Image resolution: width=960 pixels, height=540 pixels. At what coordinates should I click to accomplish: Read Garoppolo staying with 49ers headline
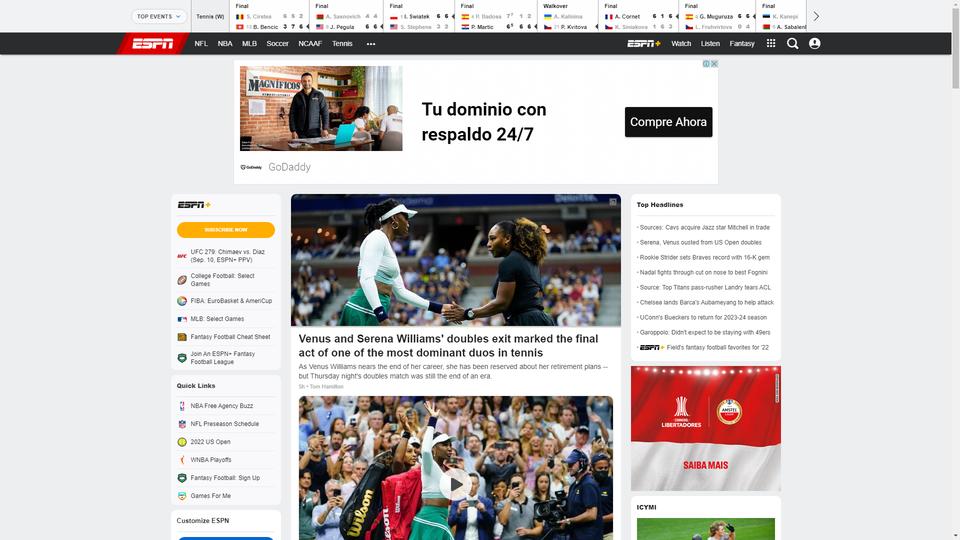click(705, 332)
